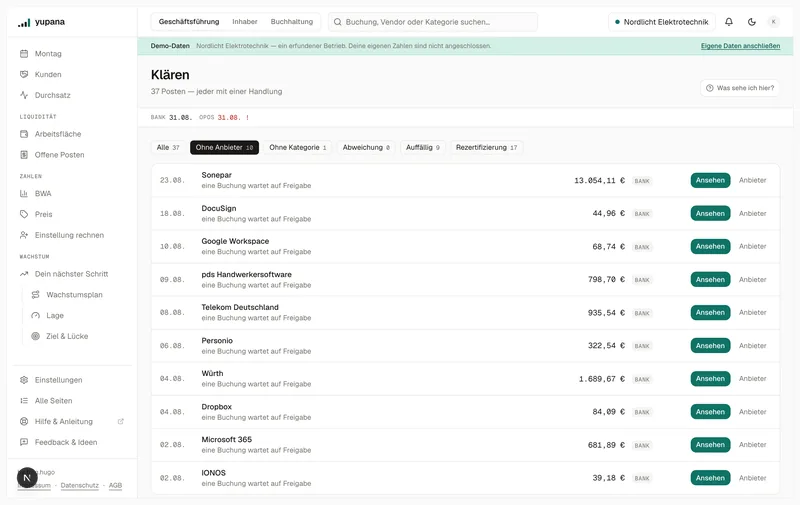Viewport: 800px width, 505px height.
Task: Open notifications bell icon
Action: tap(729, 22)
